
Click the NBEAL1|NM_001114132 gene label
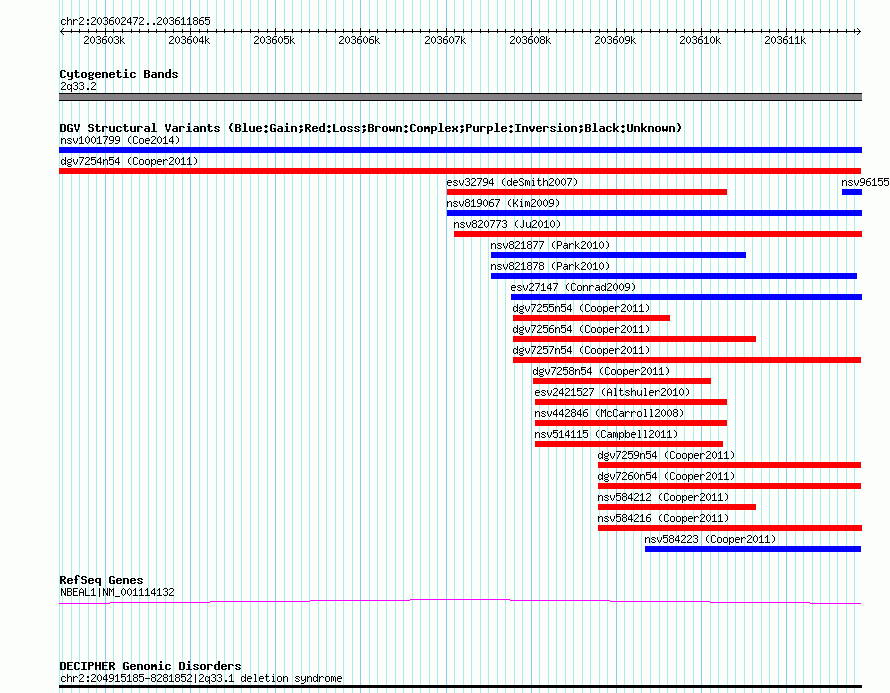pos(117,593)
